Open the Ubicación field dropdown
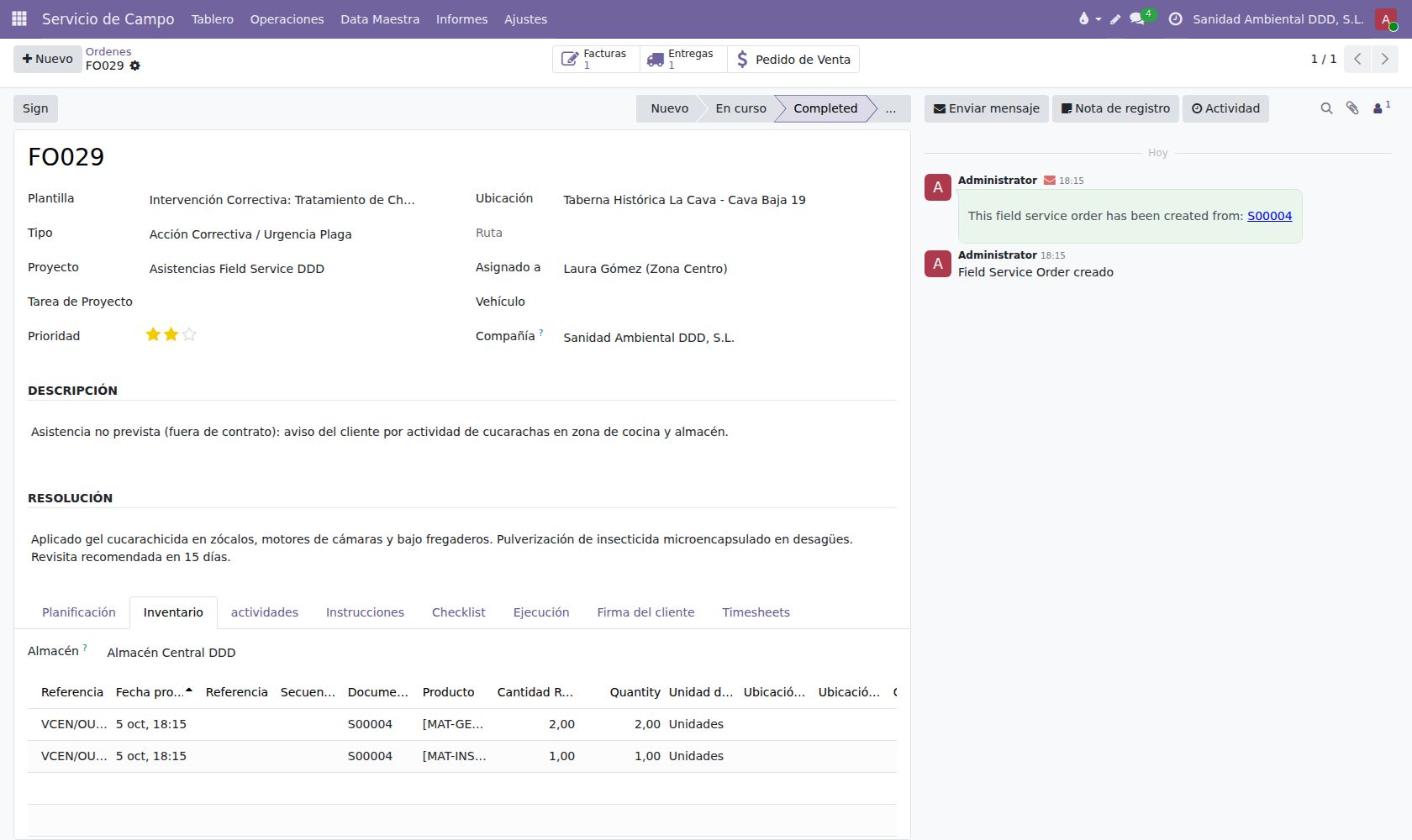 tap(728, 200)
